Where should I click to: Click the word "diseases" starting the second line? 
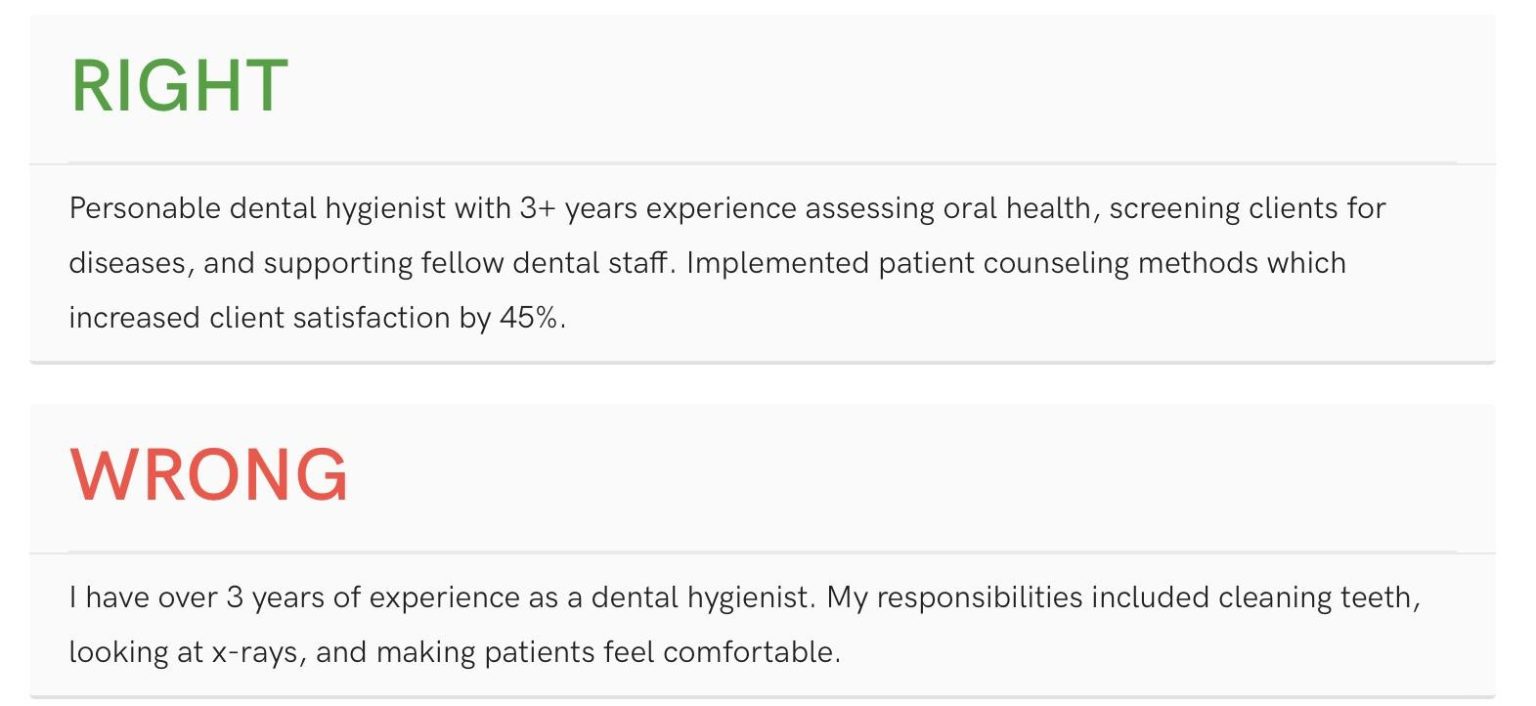pos(127,263)
